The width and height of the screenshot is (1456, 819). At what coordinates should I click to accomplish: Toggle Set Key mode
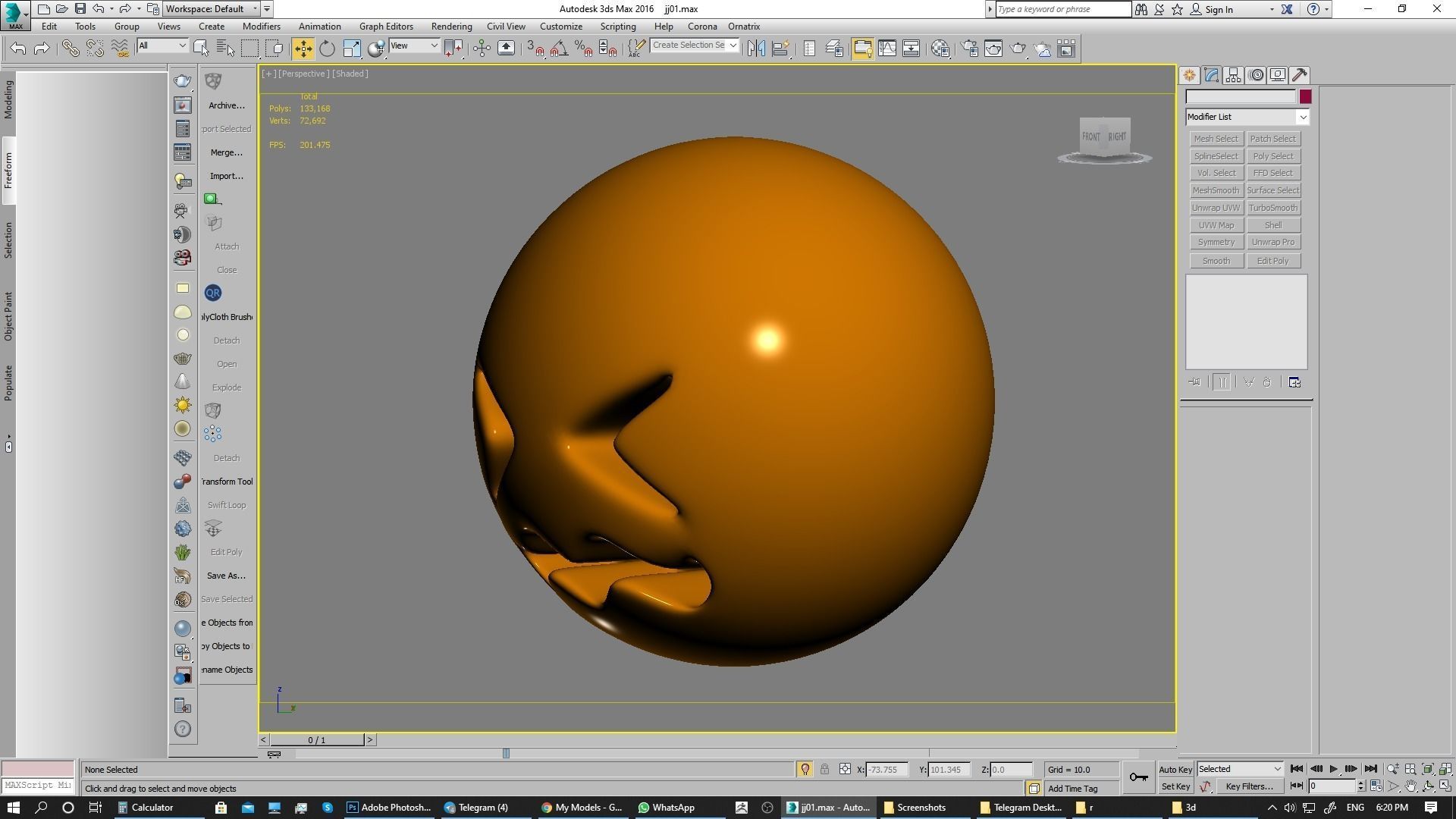(x=1175, y=786)
